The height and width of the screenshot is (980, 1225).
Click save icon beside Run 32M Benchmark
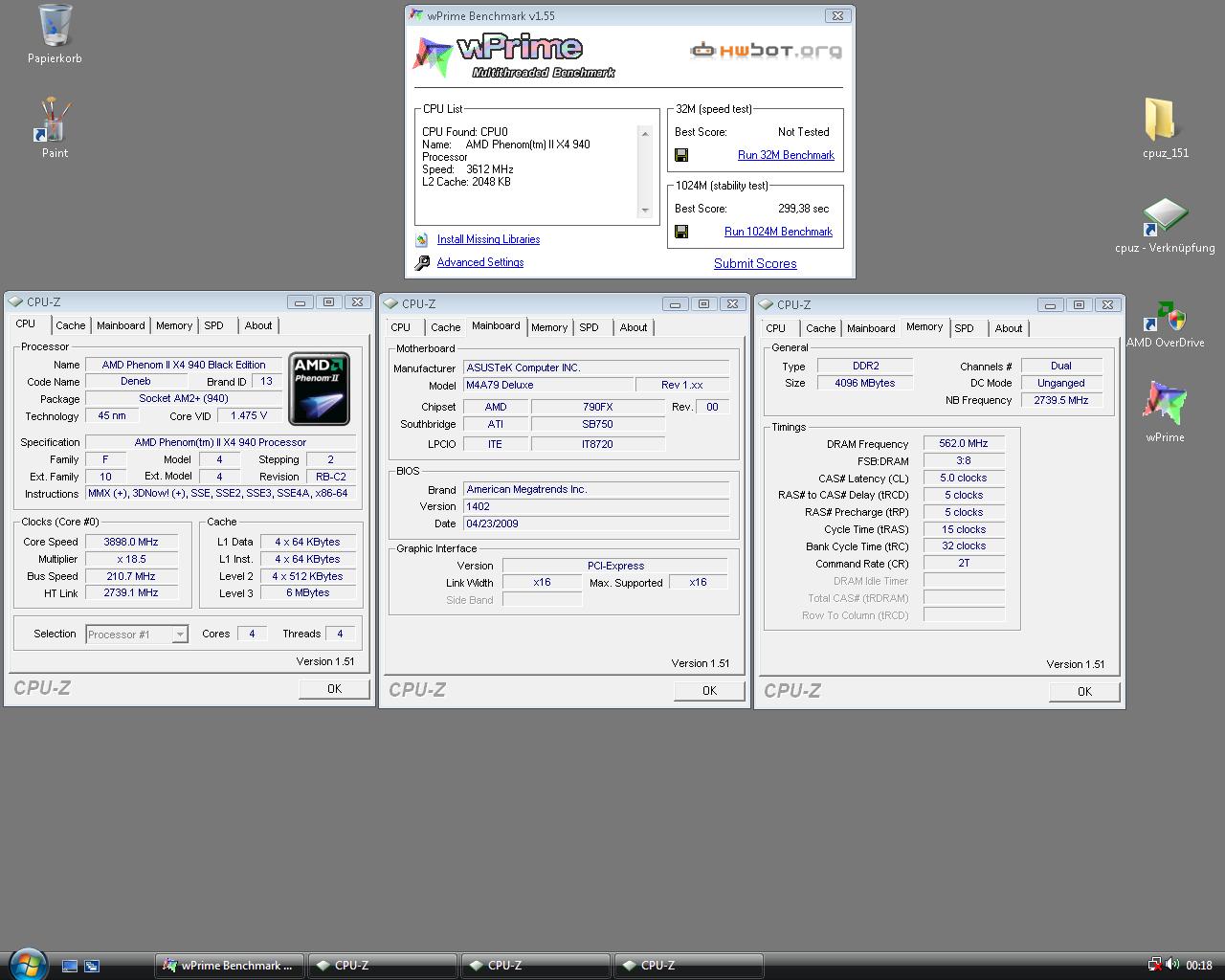681,155
